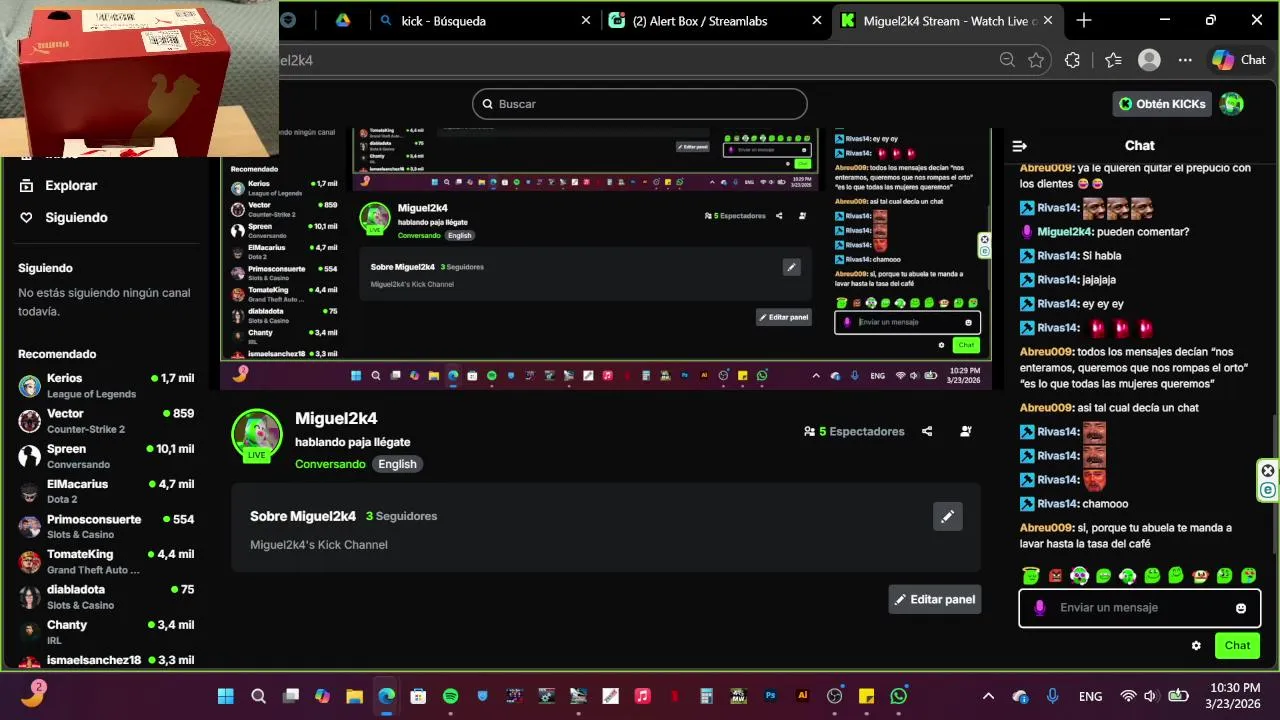Show hidden tray icons chevron
Screen dimensions: 1280x720
tap(988, 696)
